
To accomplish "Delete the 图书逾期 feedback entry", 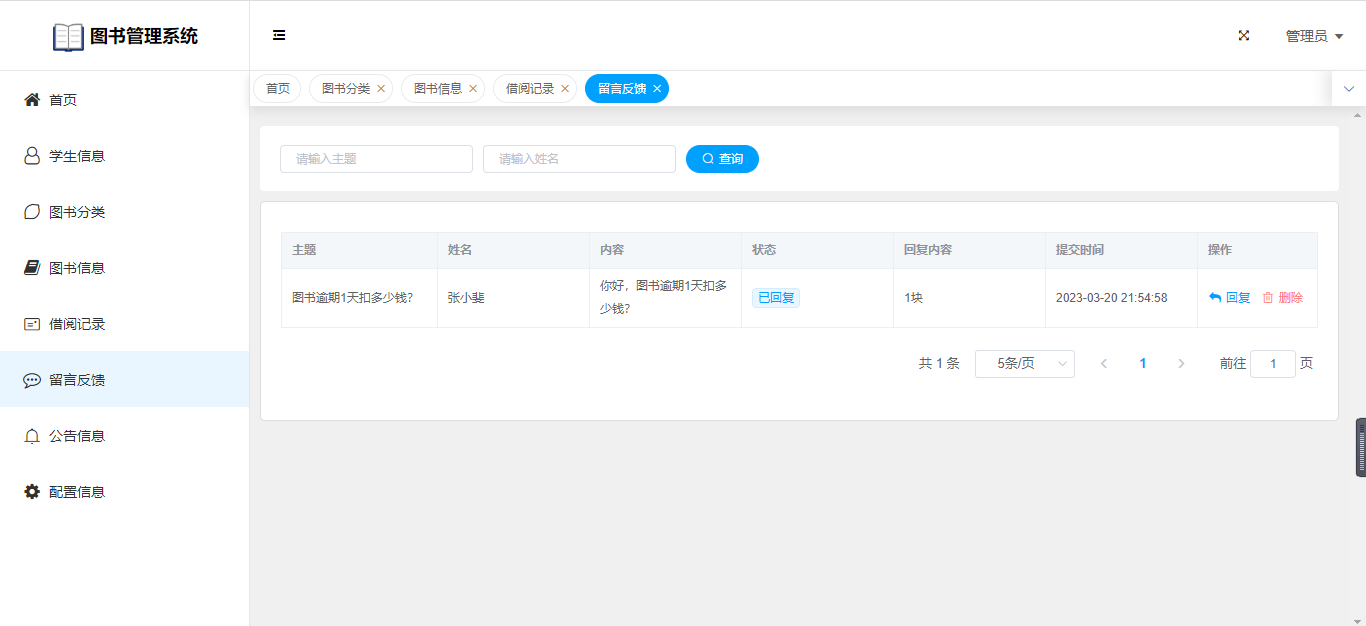I will (x=1283, y=298).
